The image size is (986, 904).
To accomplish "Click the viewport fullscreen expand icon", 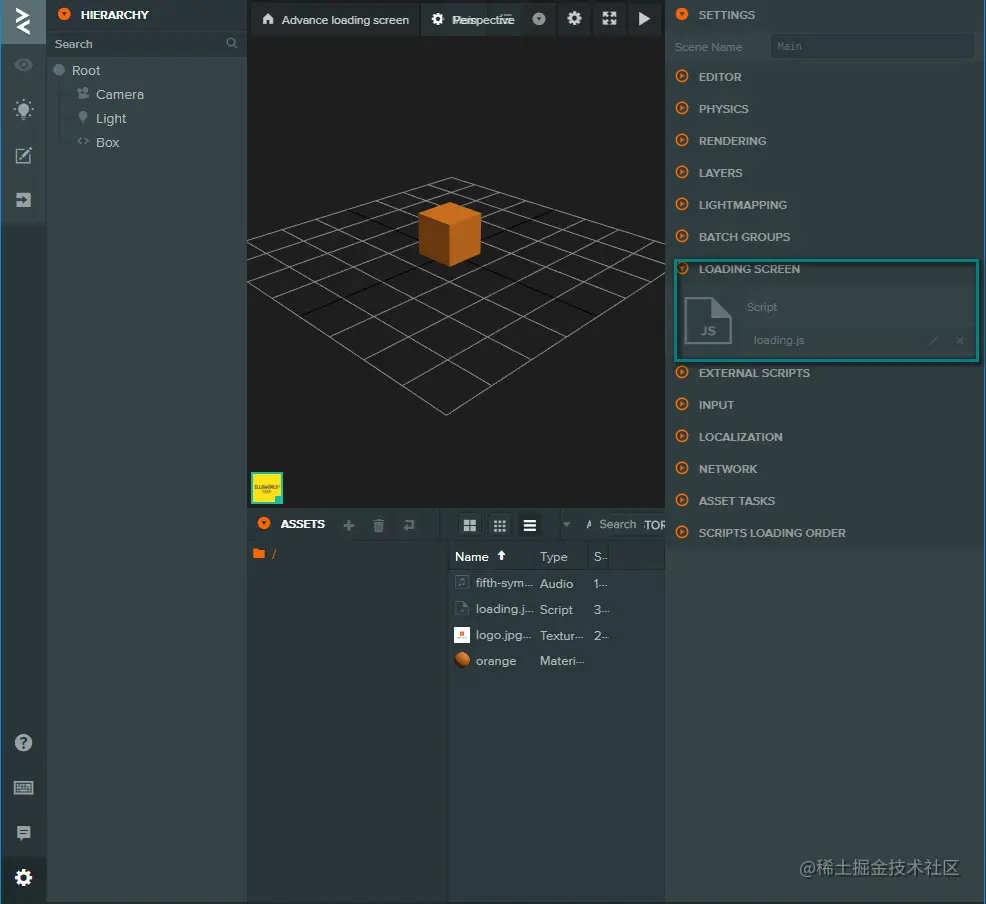I will pyautogui.click(x=609, y=19).
